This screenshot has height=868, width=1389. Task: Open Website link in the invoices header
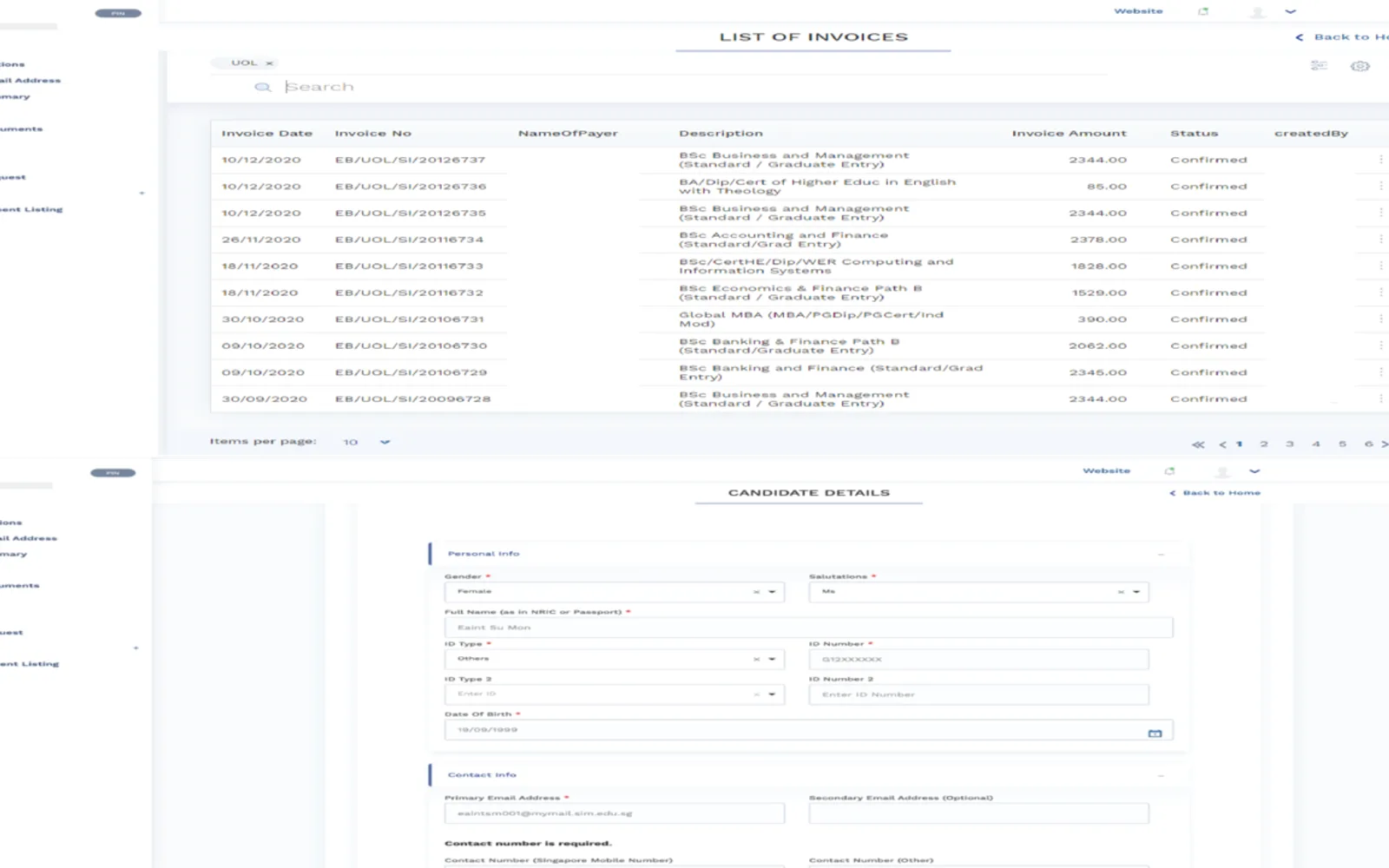[x=1138, y=11]
